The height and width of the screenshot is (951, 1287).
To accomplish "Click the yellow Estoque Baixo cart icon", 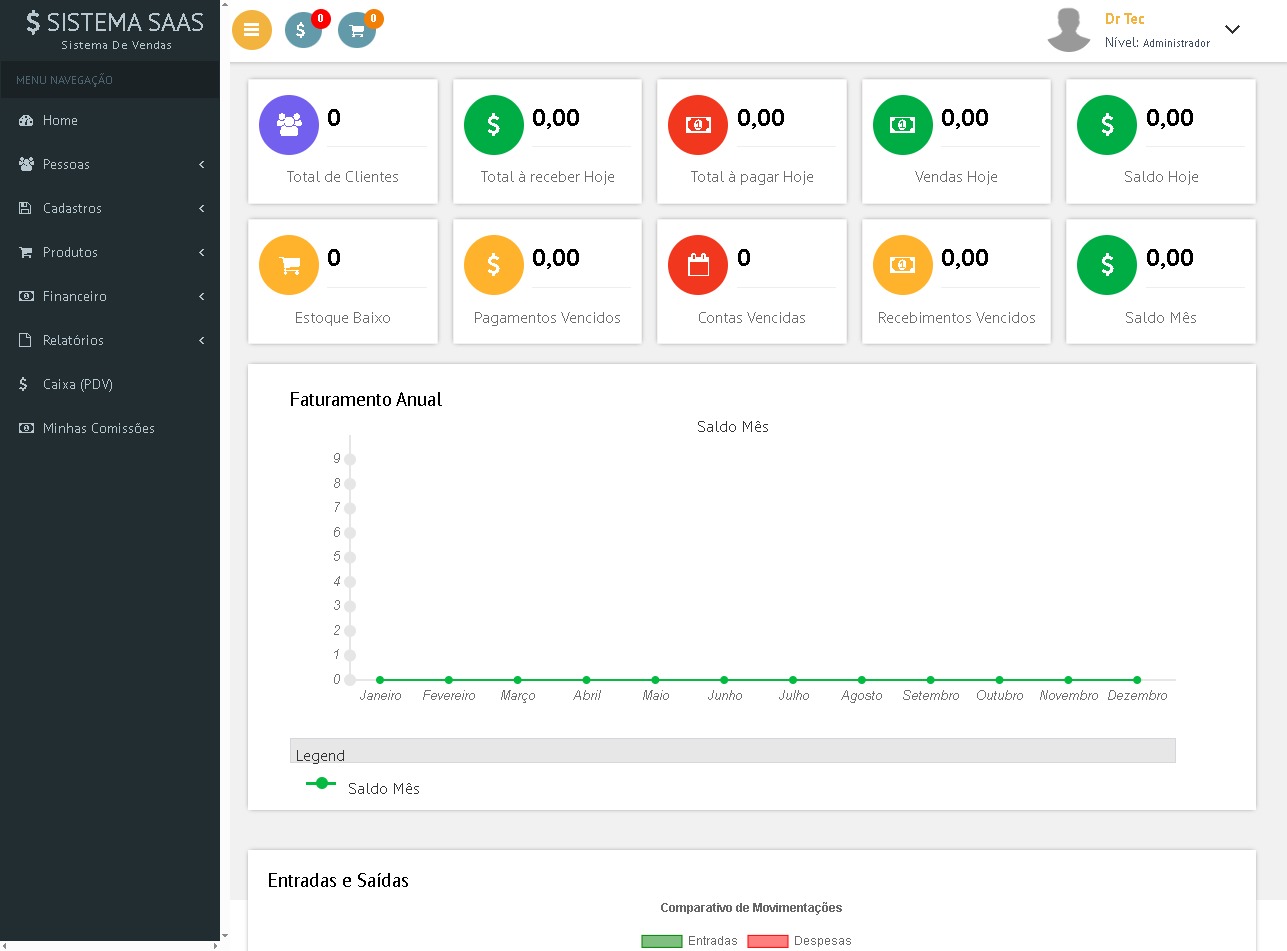I will [x=289, y=265].
